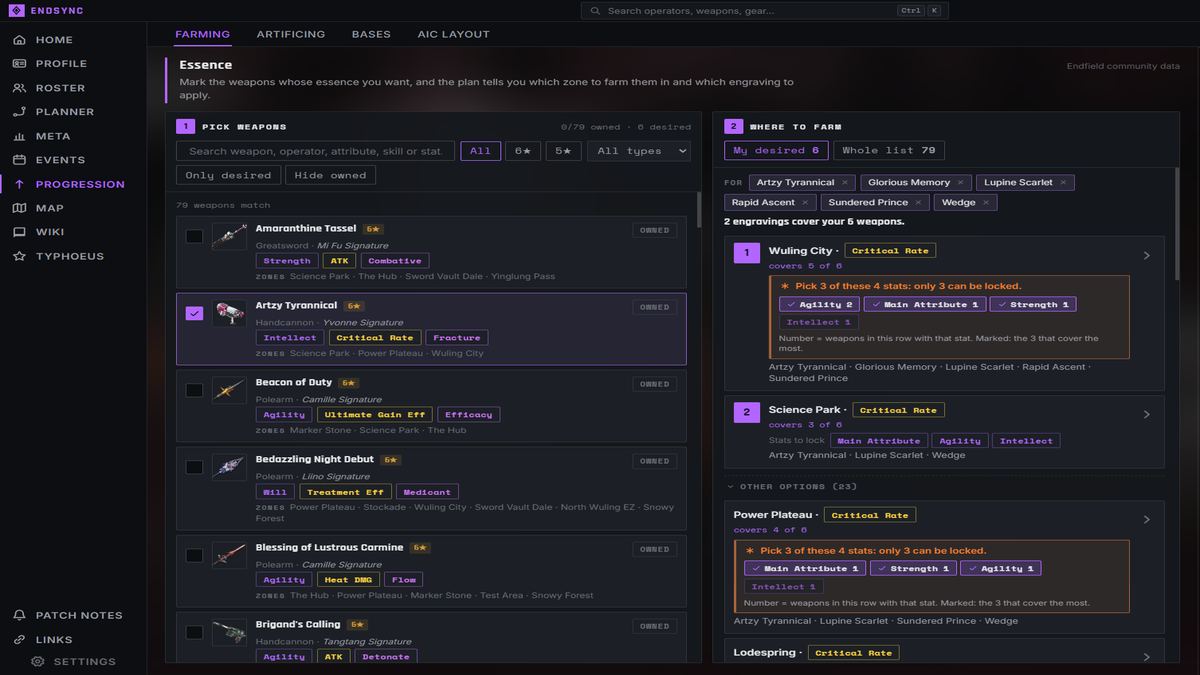Remove Lupine Scarlet chip with its x
Screen dimensions: 1200x675
(x=1063, y=183)
